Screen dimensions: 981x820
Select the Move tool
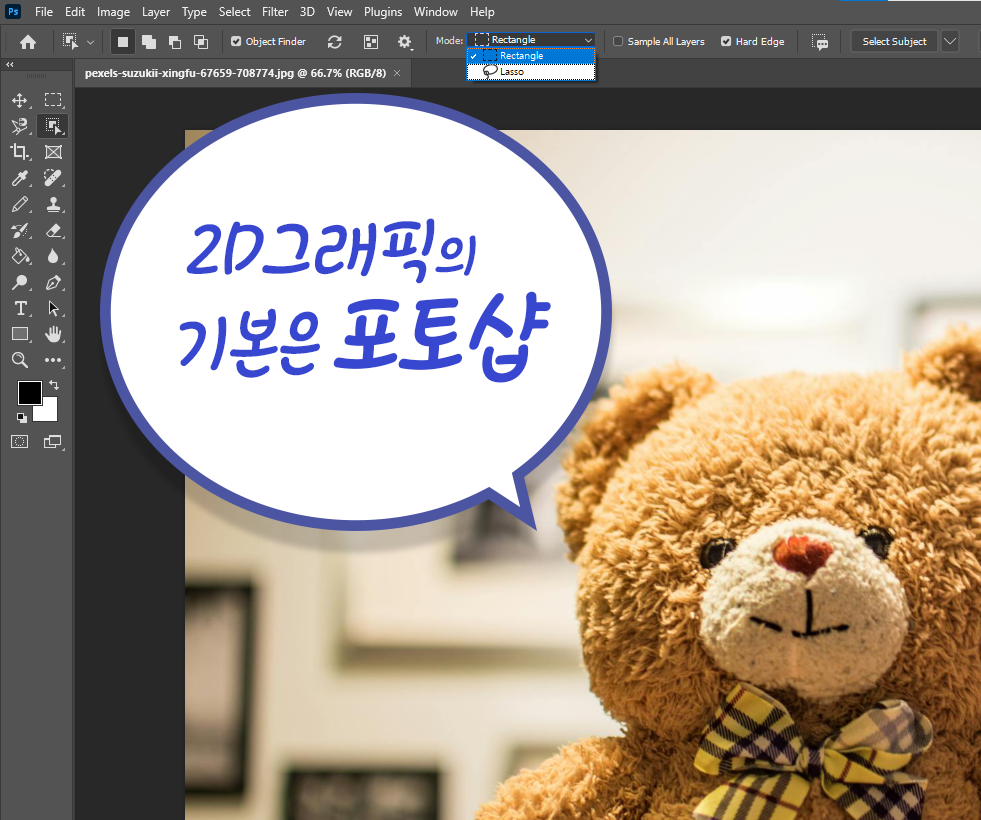pos(19,100)
